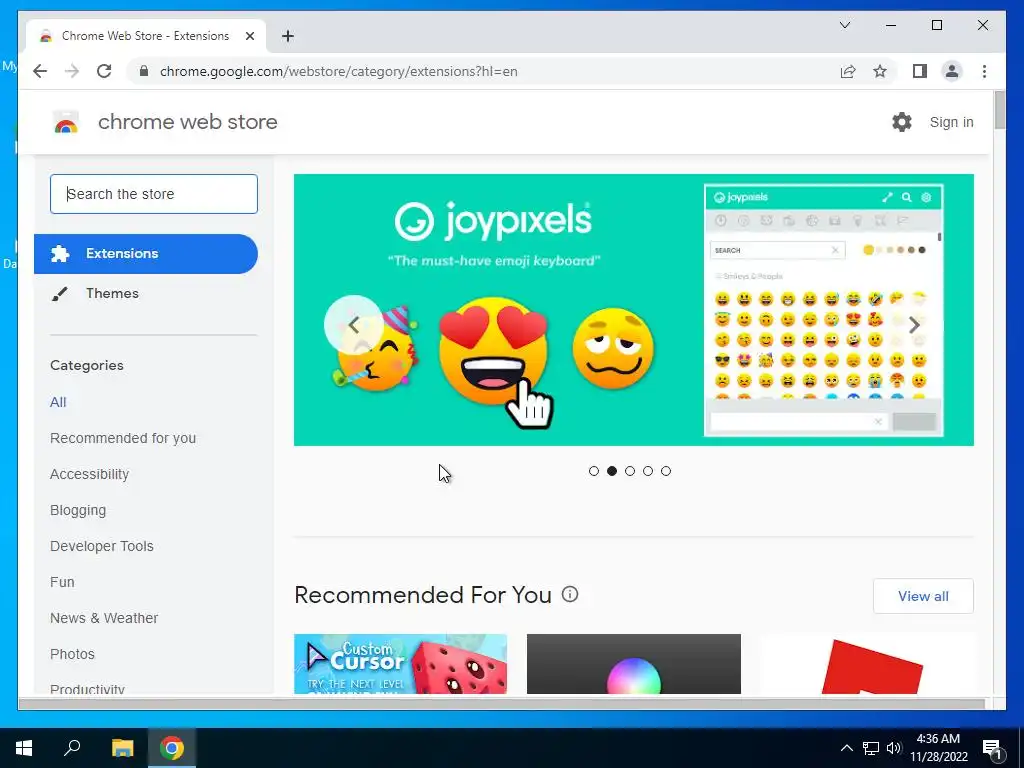This screenshot has height=768, width=1024.
Task: Click the address bar URL
Action: tap(338, 71)
